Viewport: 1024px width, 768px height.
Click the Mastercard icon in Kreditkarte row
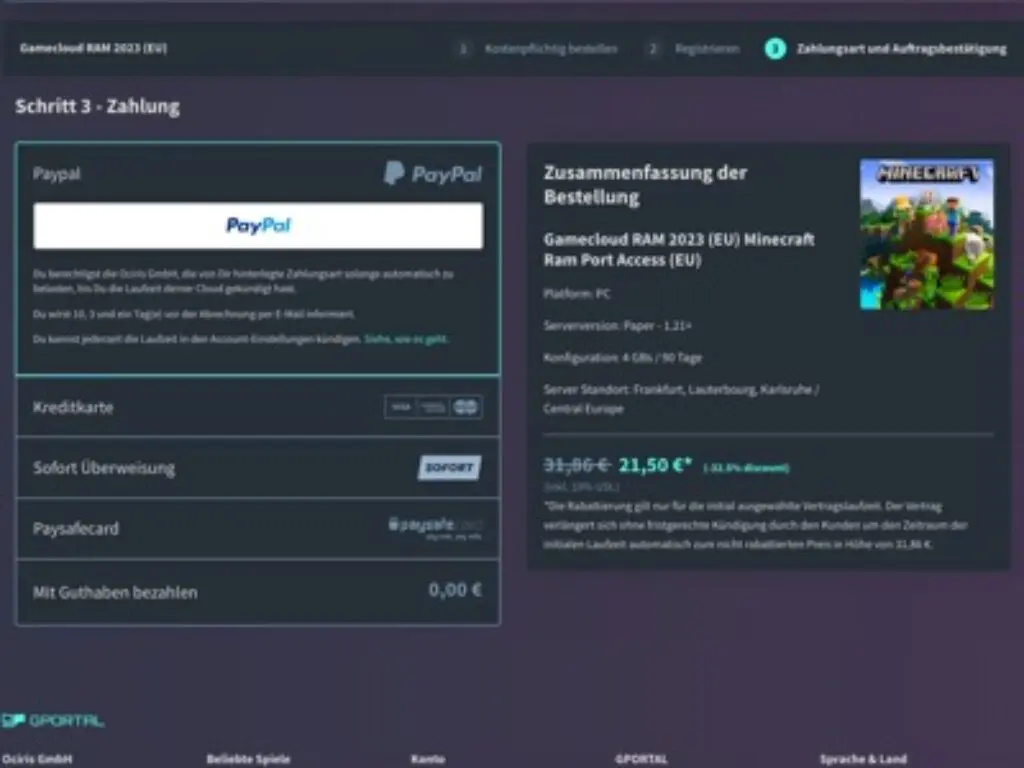[x=466, y=406]
